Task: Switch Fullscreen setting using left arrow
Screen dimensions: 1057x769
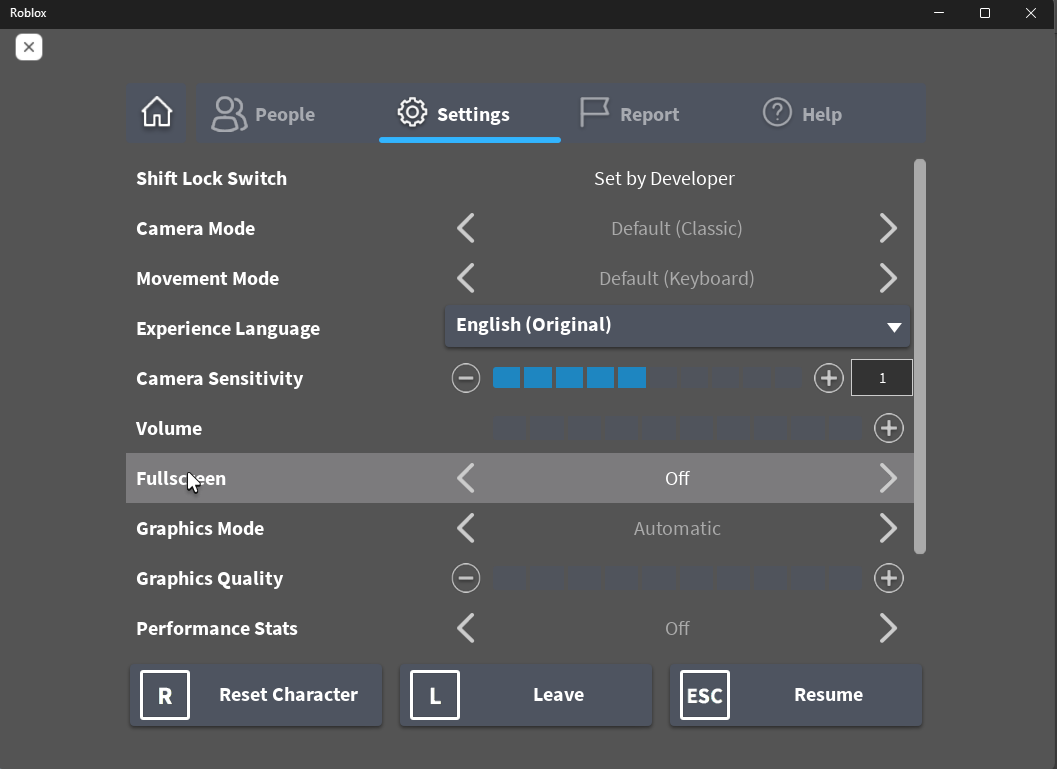Action: coord(466,478)
